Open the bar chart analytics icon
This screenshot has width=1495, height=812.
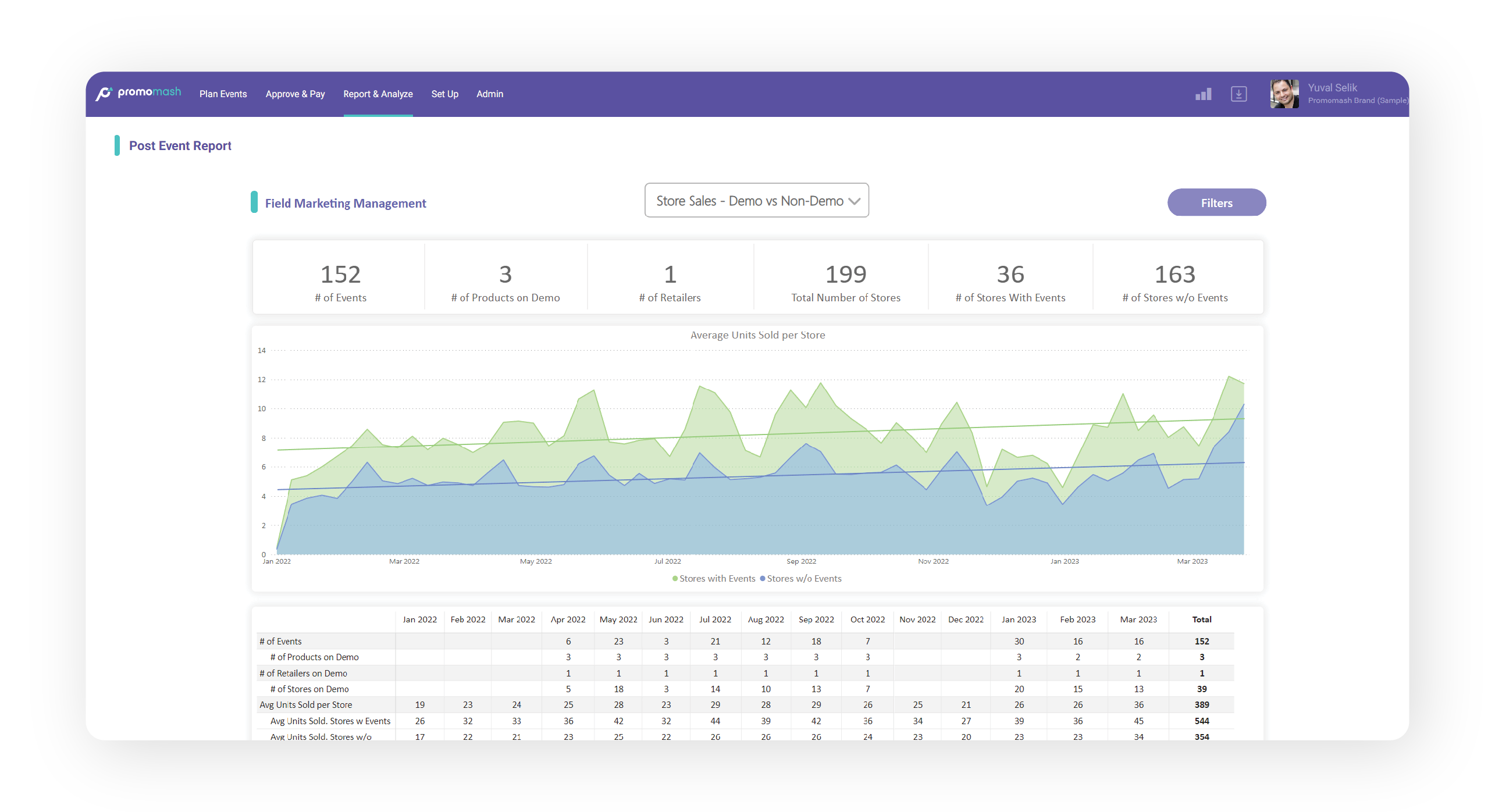pyautogui.click(x=1203, y=94)
